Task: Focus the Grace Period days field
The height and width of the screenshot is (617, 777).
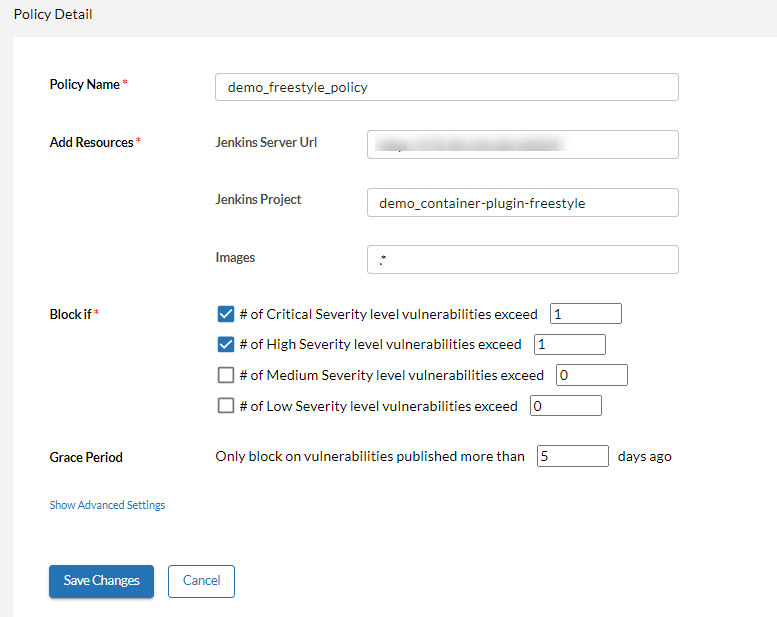Action: (573, 456)
